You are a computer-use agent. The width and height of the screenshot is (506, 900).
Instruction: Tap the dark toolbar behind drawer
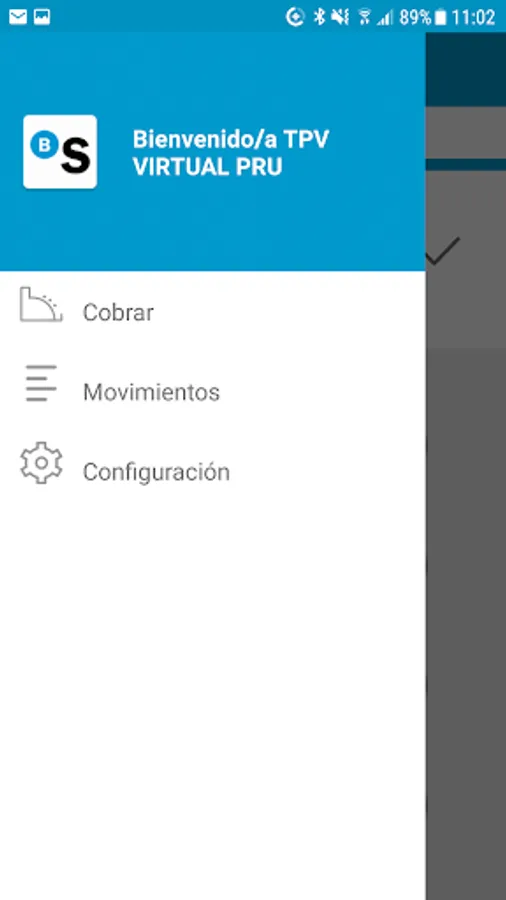466,69
